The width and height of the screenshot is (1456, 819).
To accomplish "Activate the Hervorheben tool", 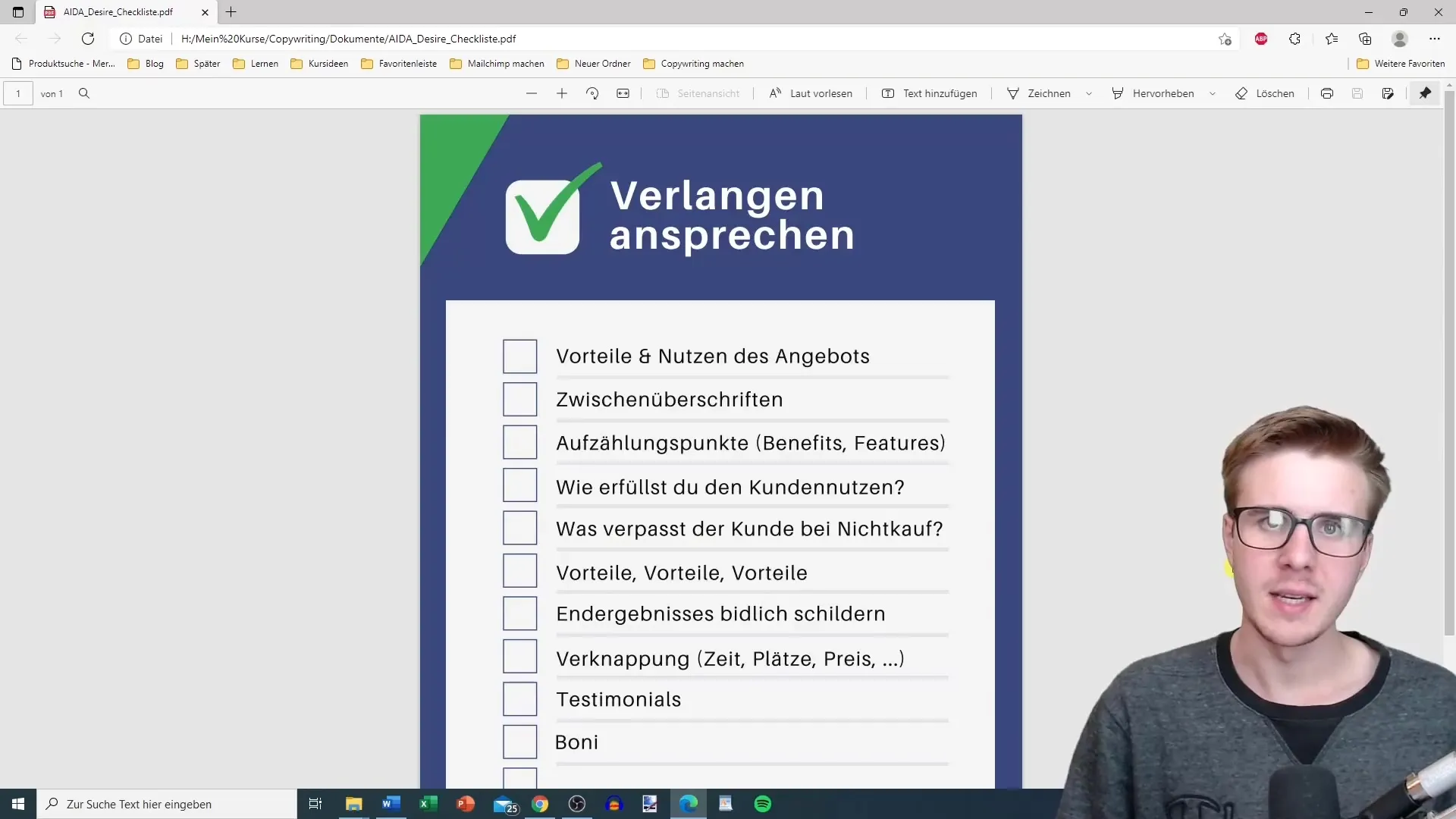I will [x=1153, y=93].
